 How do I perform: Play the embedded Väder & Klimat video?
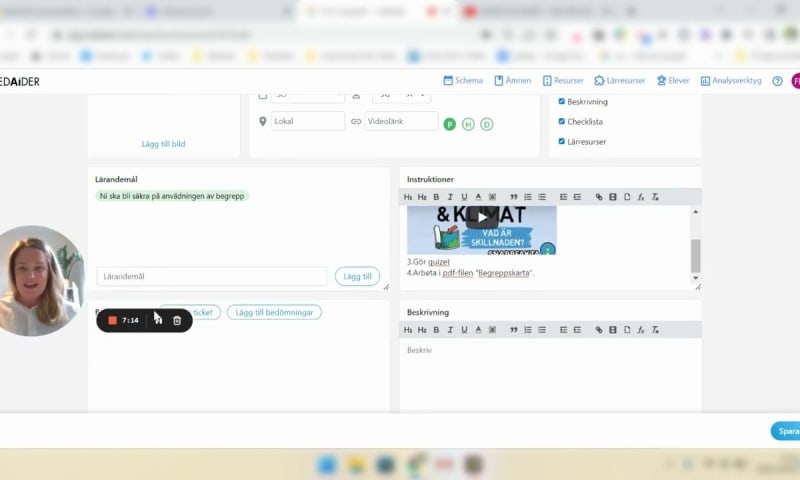pos(482,218)
